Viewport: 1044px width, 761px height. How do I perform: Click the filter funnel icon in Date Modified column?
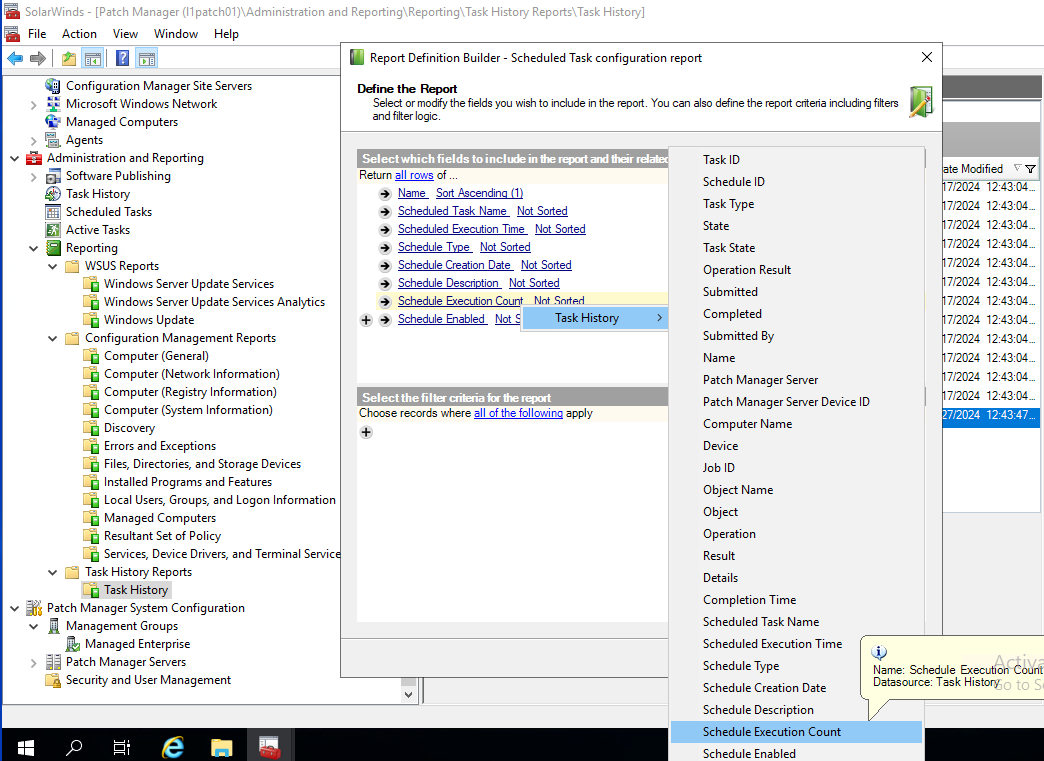(x=1030, y=168)
